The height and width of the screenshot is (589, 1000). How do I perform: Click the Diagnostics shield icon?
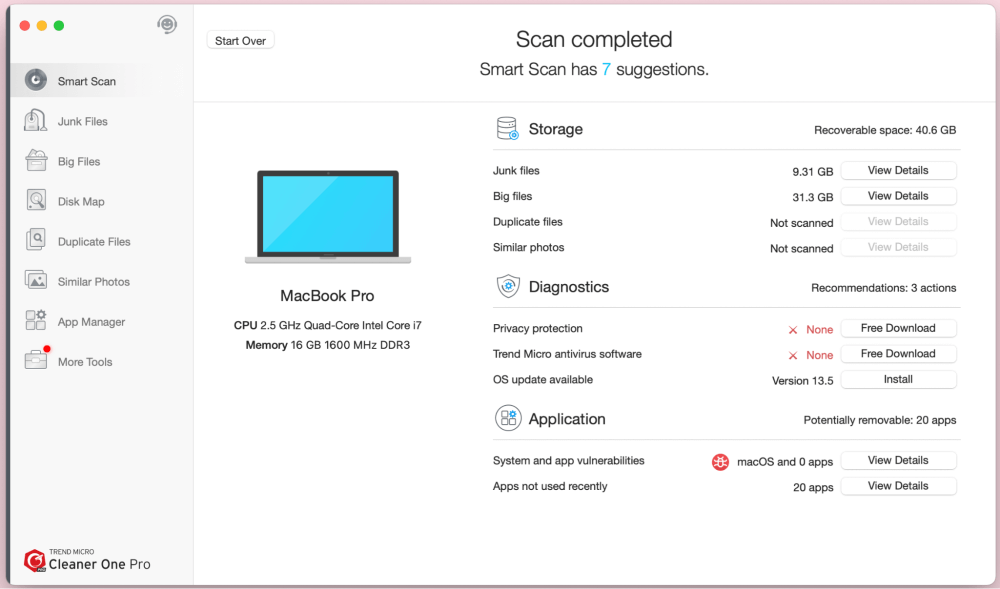pos(508,286)
